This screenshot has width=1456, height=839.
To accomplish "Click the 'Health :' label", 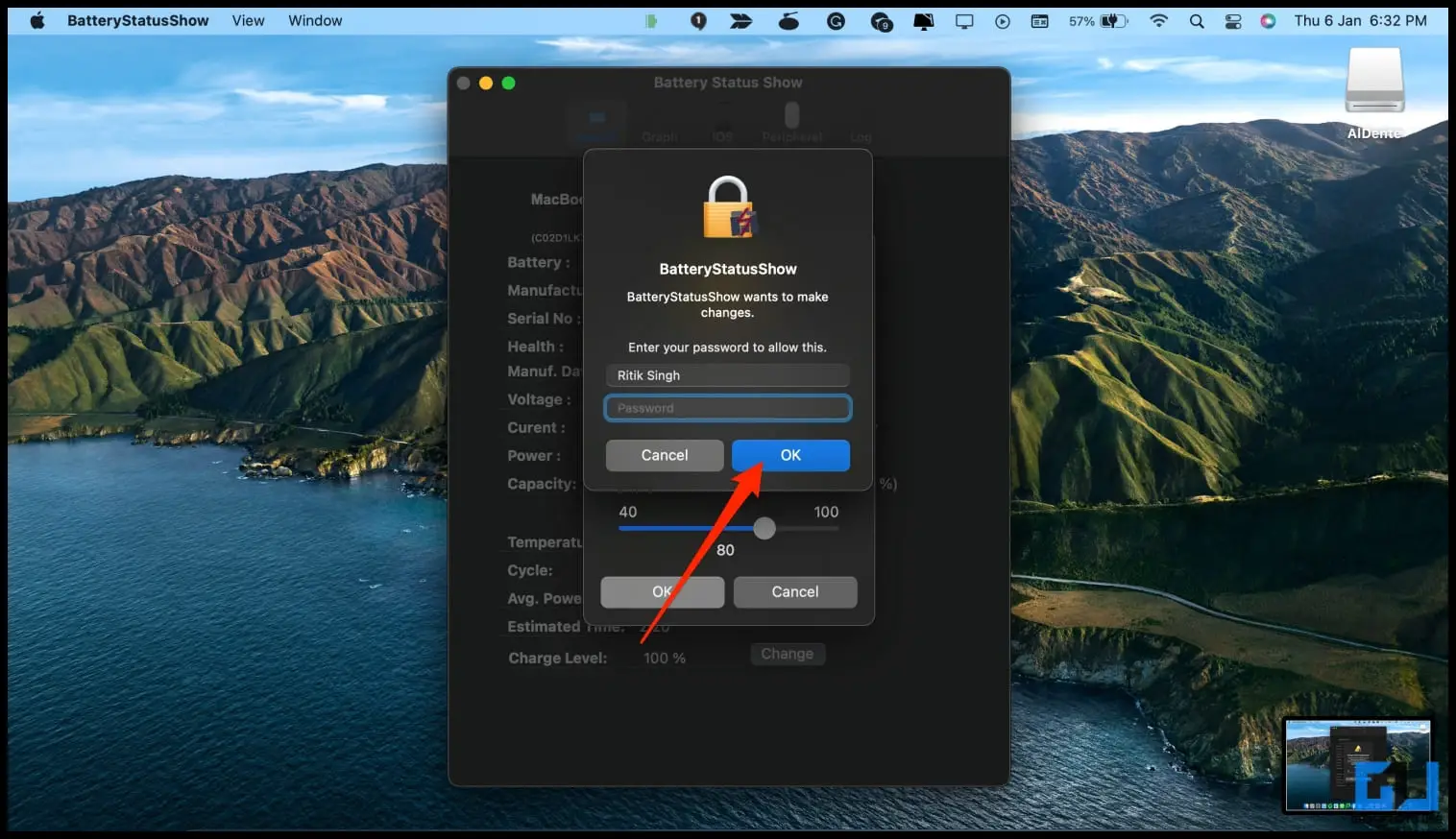I will pos(535,347).
